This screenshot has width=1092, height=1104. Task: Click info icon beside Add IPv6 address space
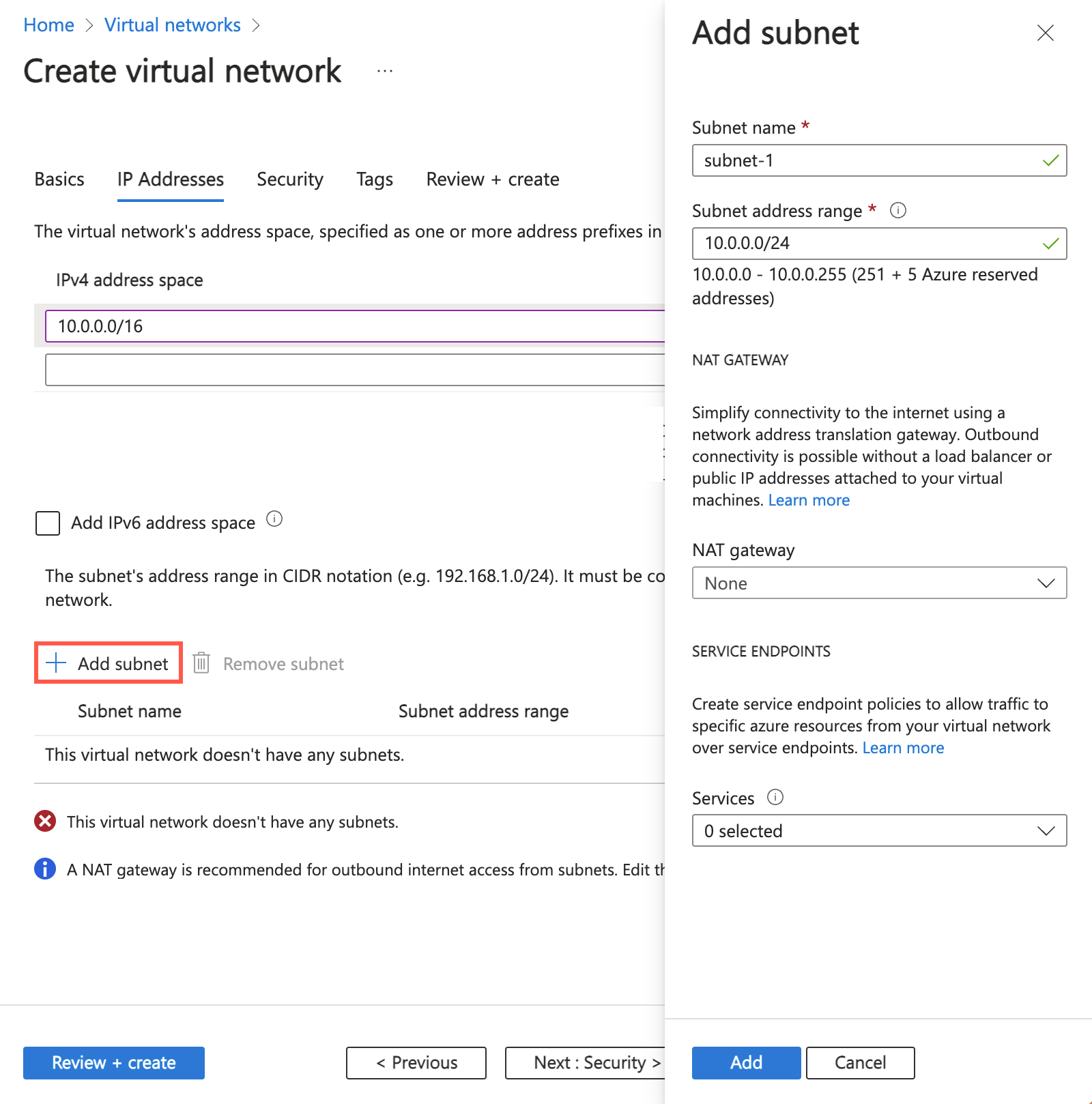point(274,519)
